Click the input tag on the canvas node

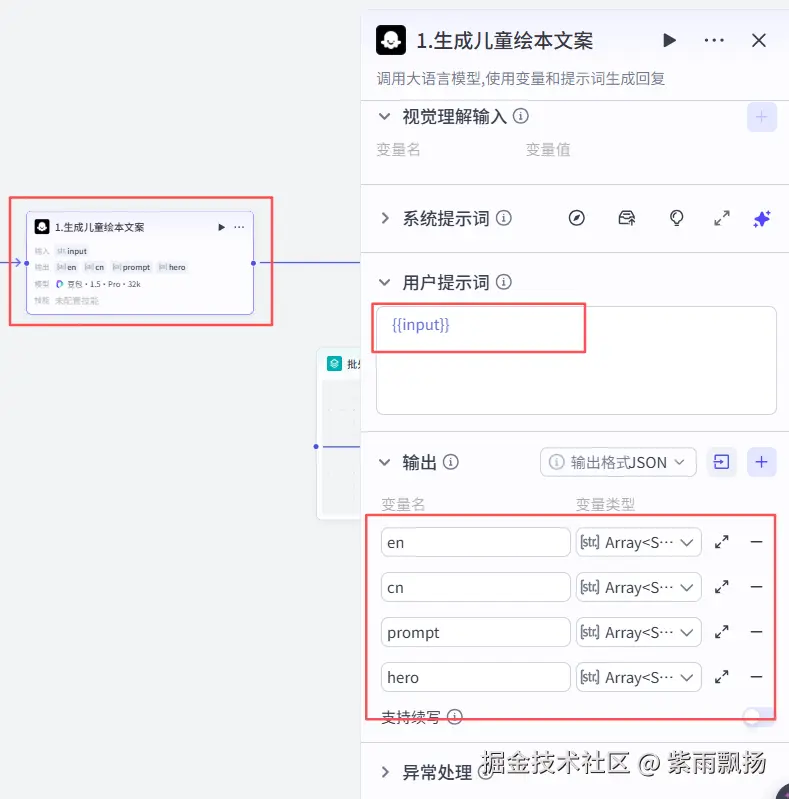(72, 251)
